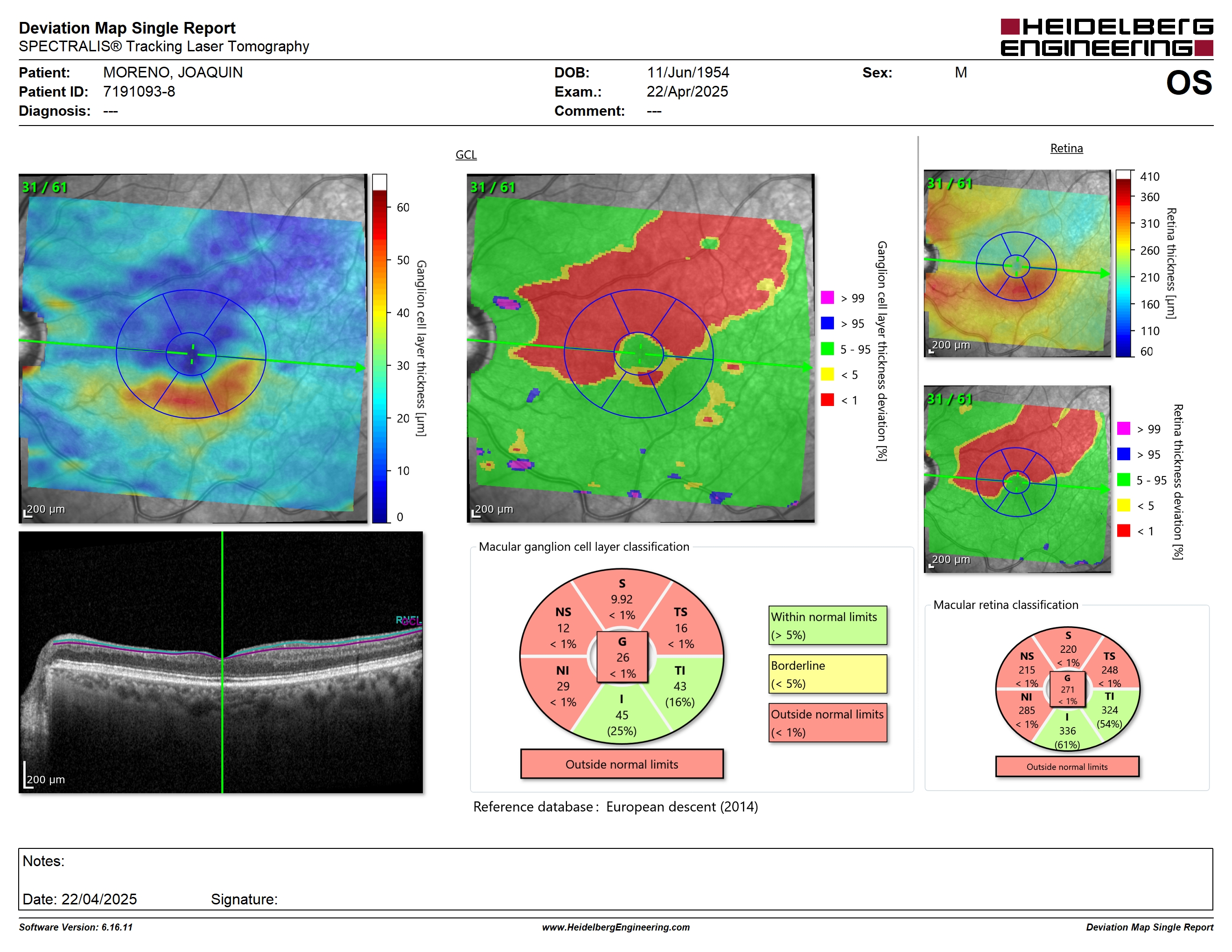
Task: Select retina S sector value 220
Action: [x=1068, y=649]
